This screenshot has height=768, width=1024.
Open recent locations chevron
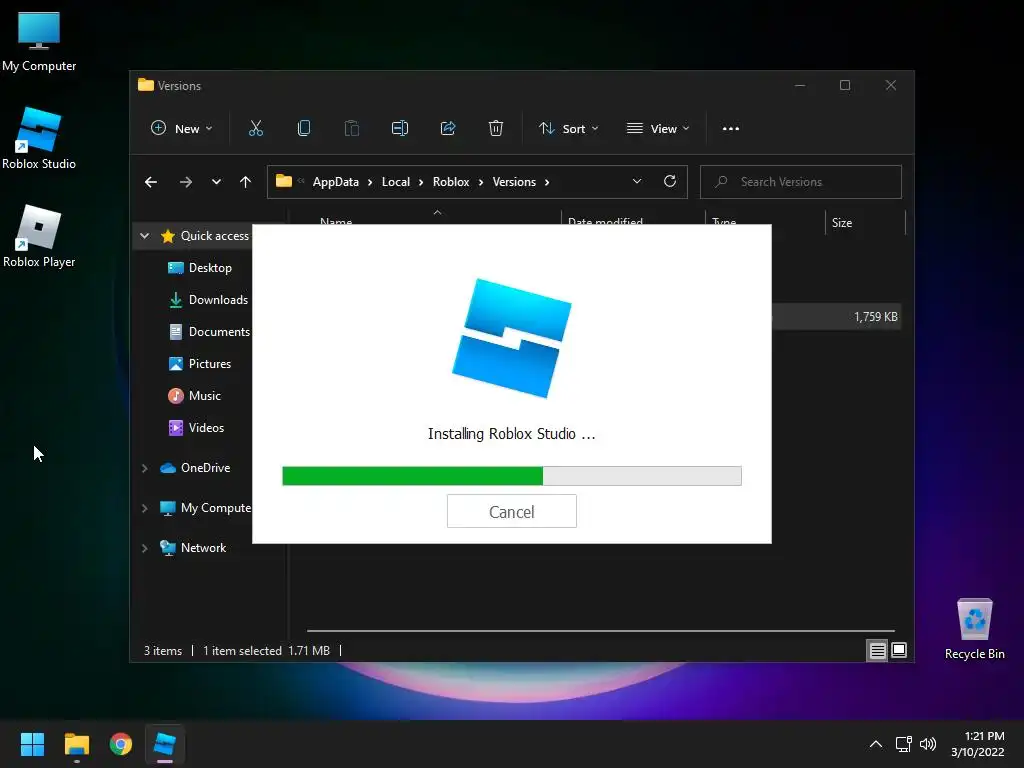pos(216,182)
